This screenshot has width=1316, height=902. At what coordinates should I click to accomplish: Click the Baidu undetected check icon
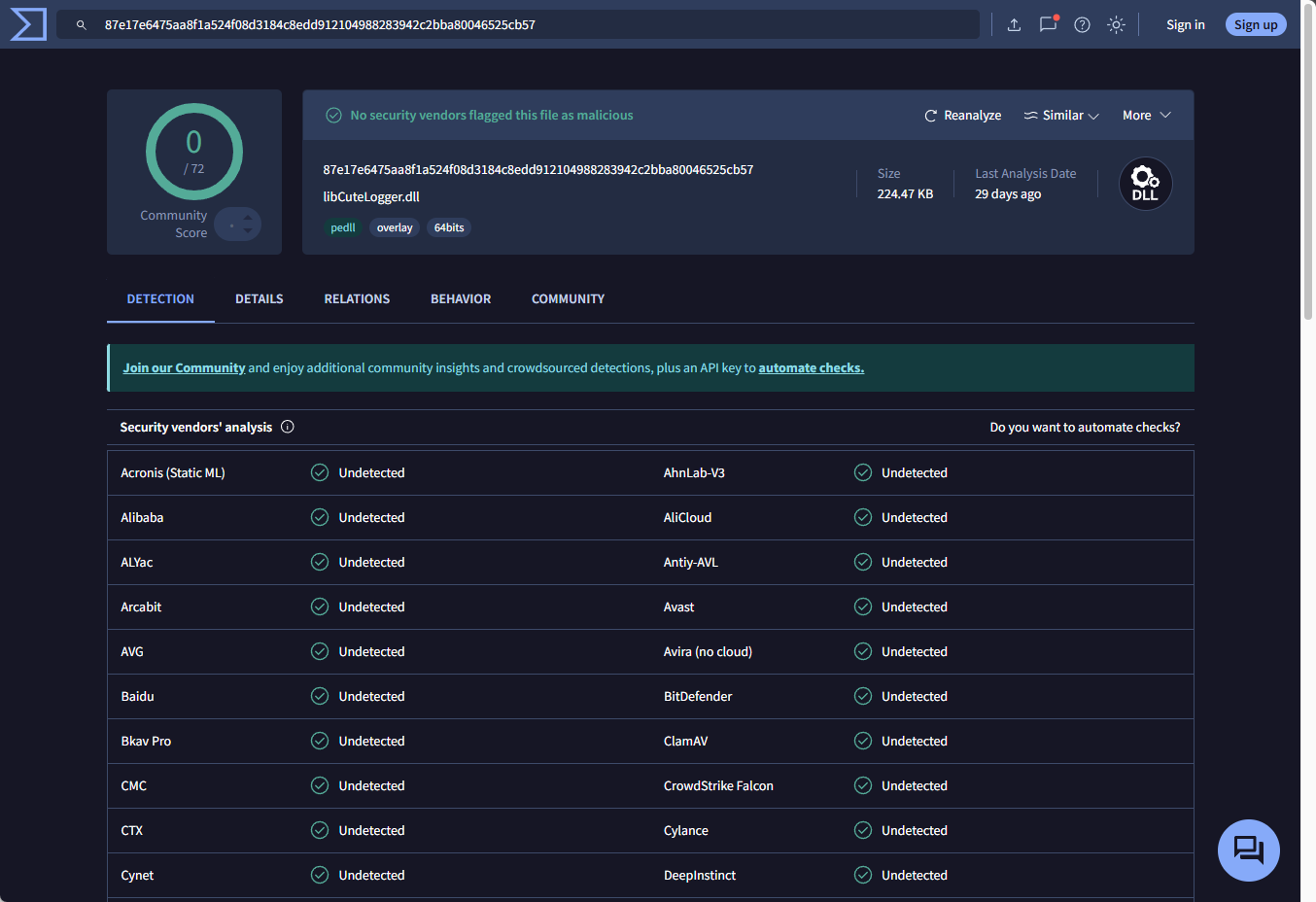(x=320, y=696)
